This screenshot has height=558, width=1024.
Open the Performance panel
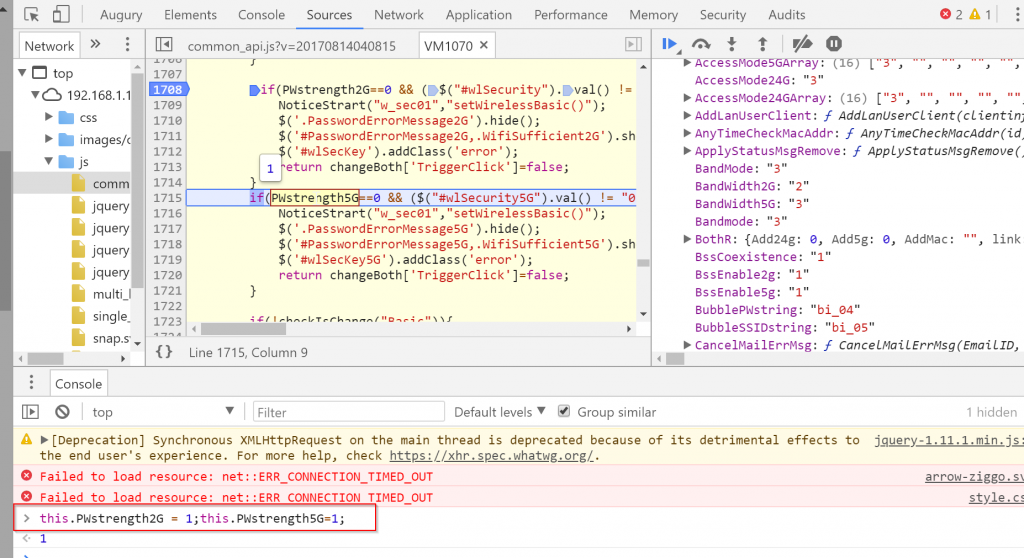[571, 14]
